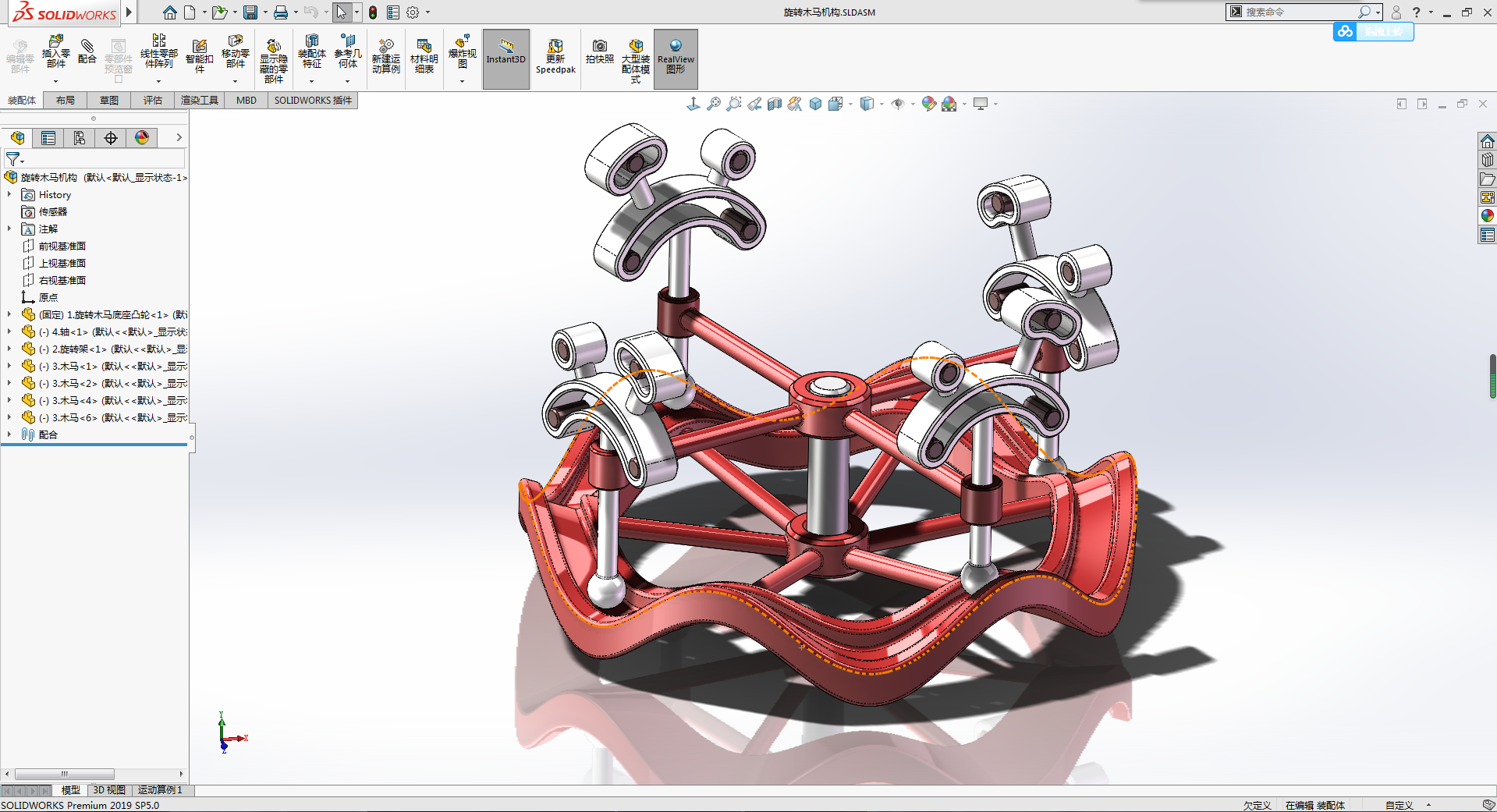Viewport: 1497px width, 812px height.
Task: Select 前视基准面 front plane in tree
Action: click(62, 246)
